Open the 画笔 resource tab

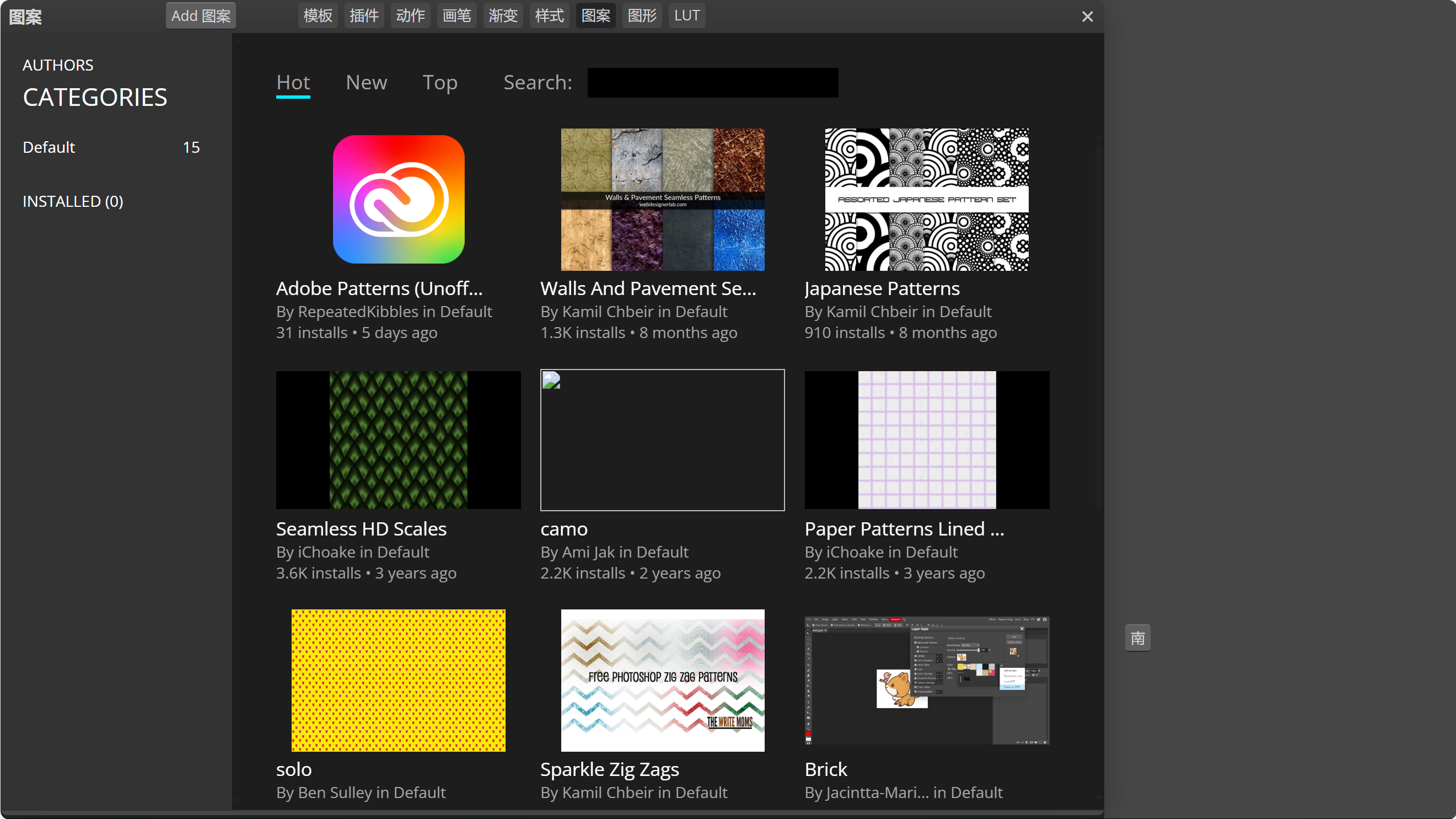[456, 15]
